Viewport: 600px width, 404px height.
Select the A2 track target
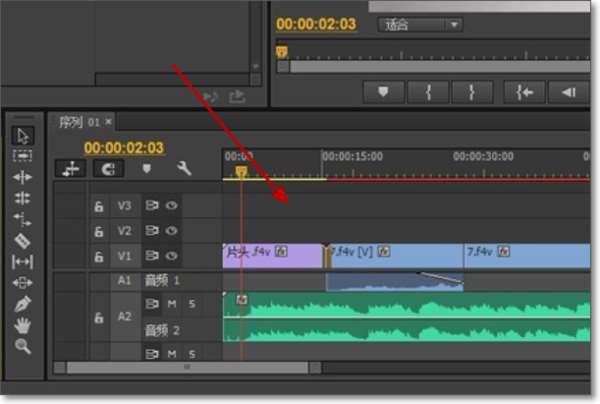tap(125, 317)
